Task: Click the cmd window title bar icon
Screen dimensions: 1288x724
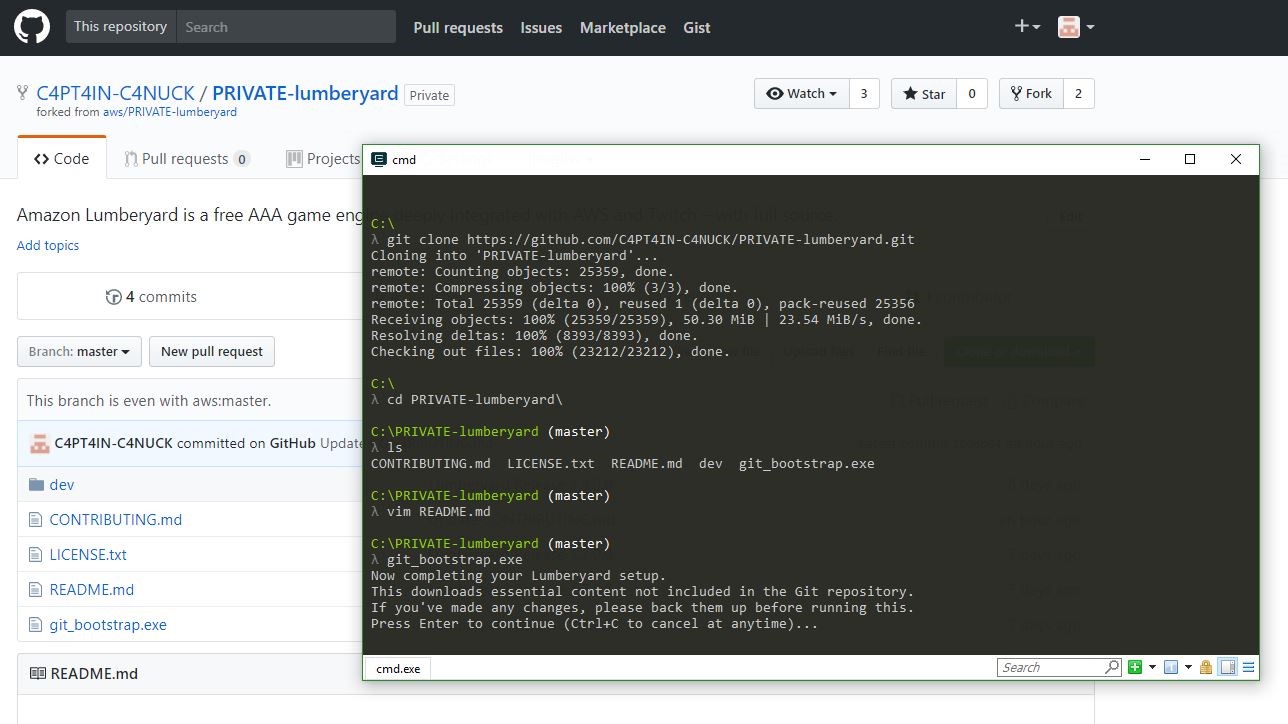Action: pyautogui.click(x=379, y=159)
